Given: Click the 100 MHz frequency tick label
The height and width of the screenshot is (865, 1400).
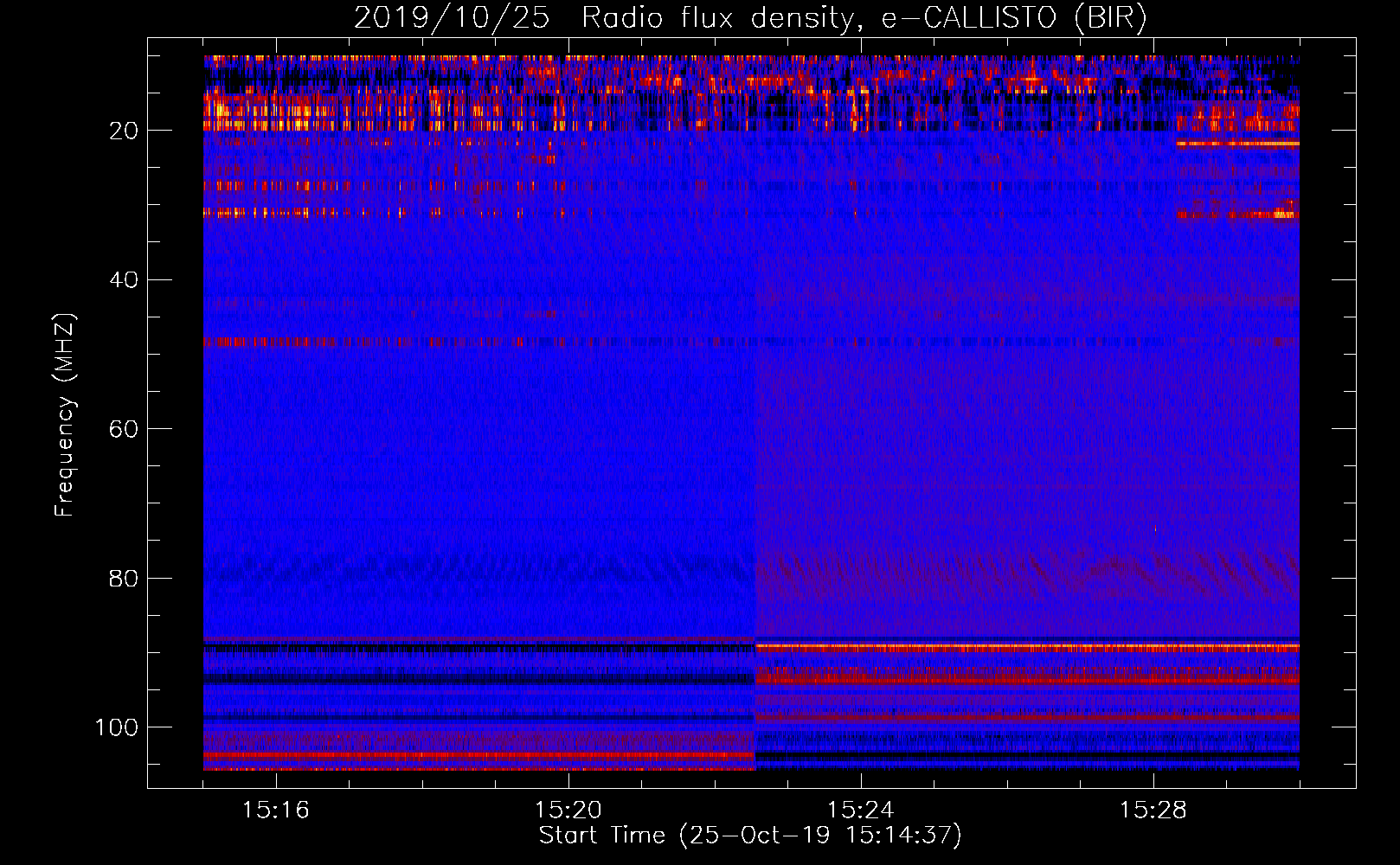Looking at the screenshot, I should pyautogui.click(x=117, y=727).
